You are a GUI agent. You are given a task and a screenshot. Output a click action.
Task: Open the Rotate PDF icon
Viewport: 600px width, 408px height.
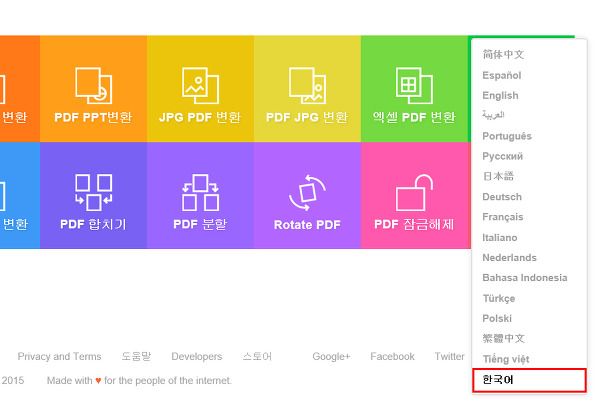[x=307, y=192]
